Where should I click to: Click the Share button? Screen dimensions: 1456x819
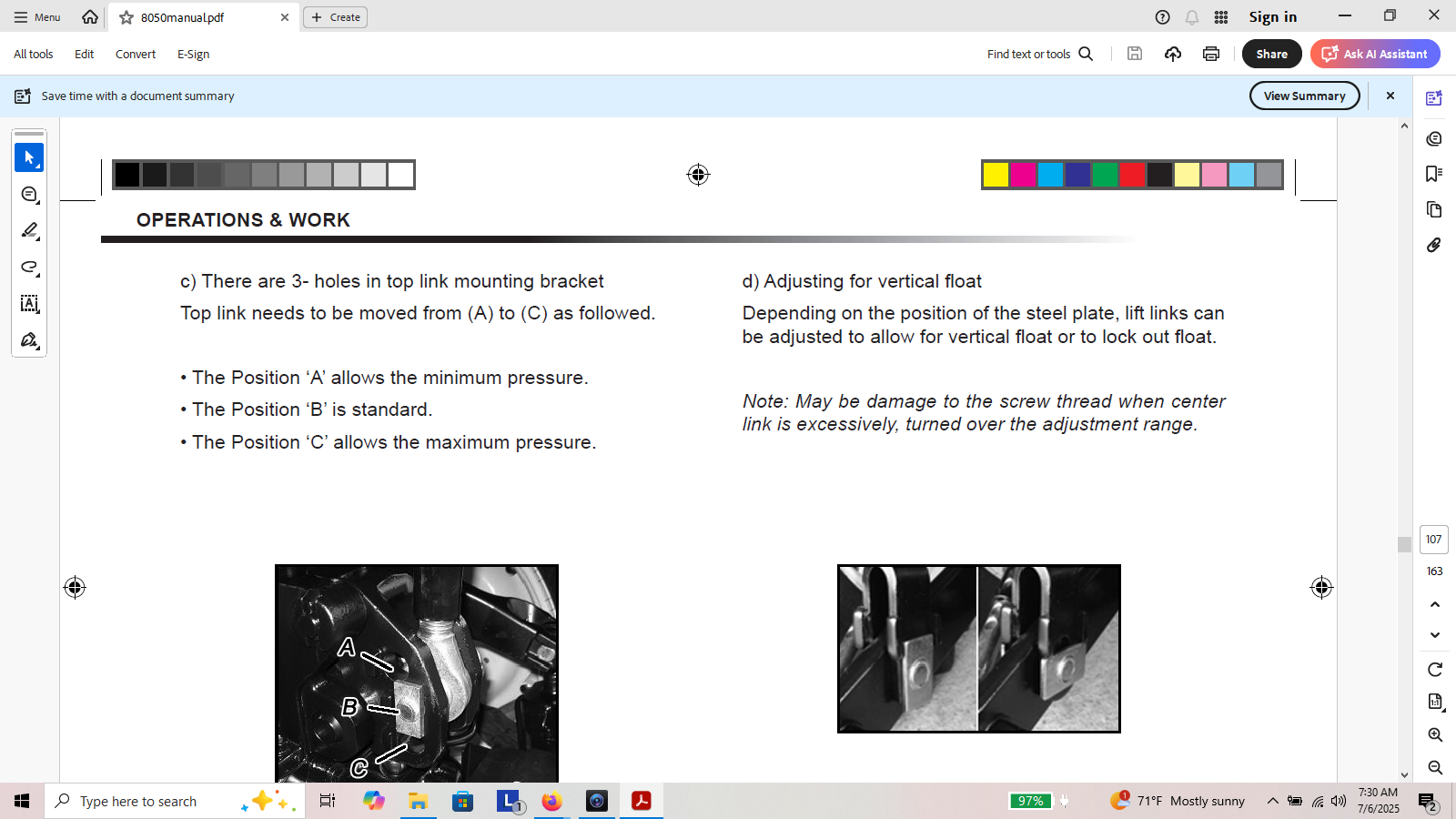[x=1272, y=54]
